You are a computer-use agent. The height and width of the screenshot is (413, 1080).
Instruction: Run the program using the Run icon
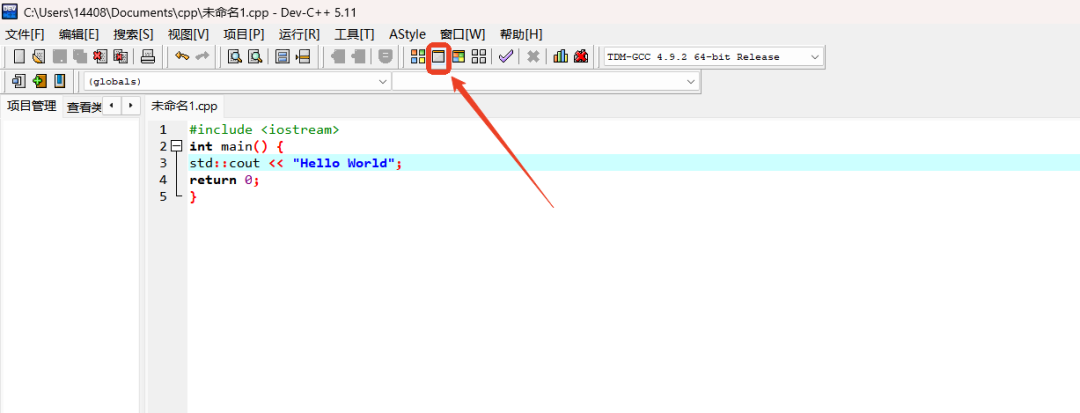438,56
